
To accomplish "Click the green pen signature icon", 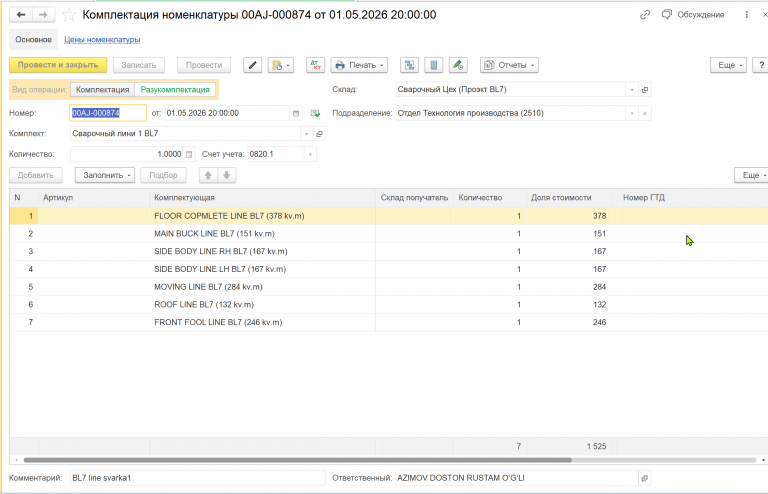I will (x=458, y=65).
